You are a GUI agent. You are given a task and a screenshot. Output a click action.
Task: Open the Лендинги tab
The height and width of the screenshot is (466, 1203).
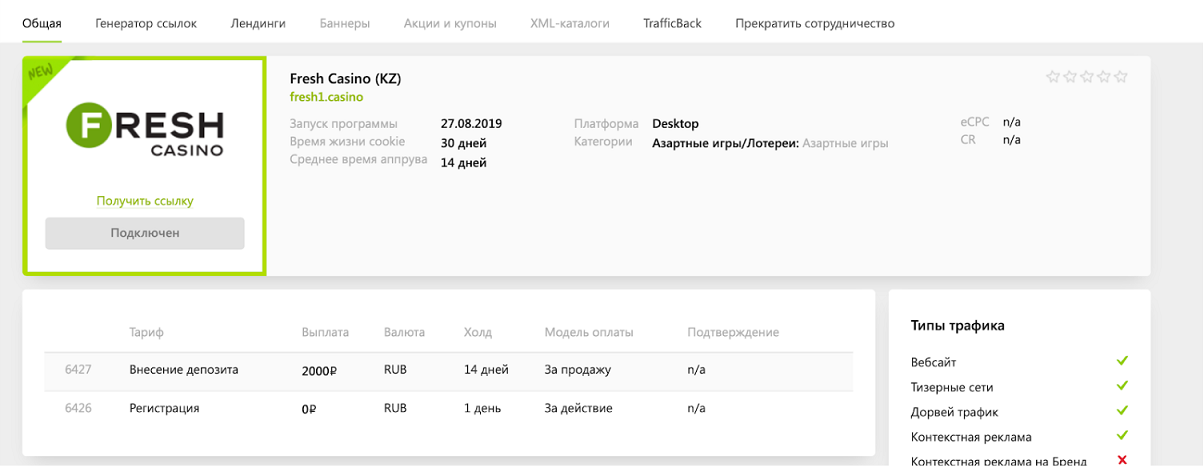[x=258, y=23]
